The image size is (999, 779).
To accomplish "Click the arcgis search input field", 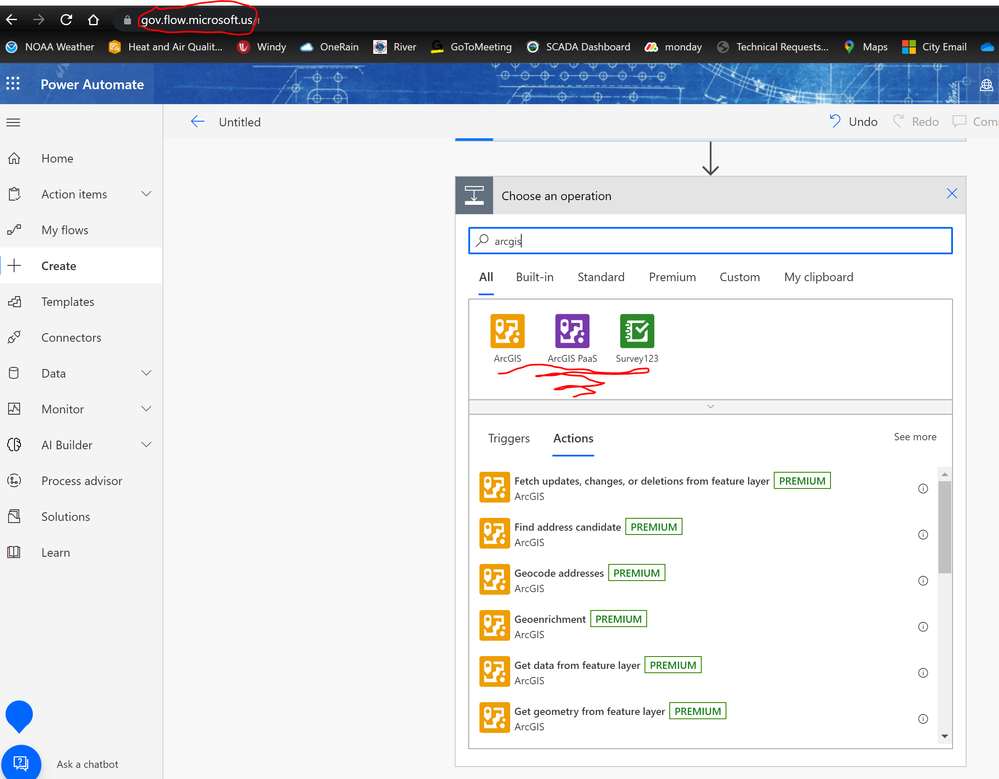I will (710, 241).
